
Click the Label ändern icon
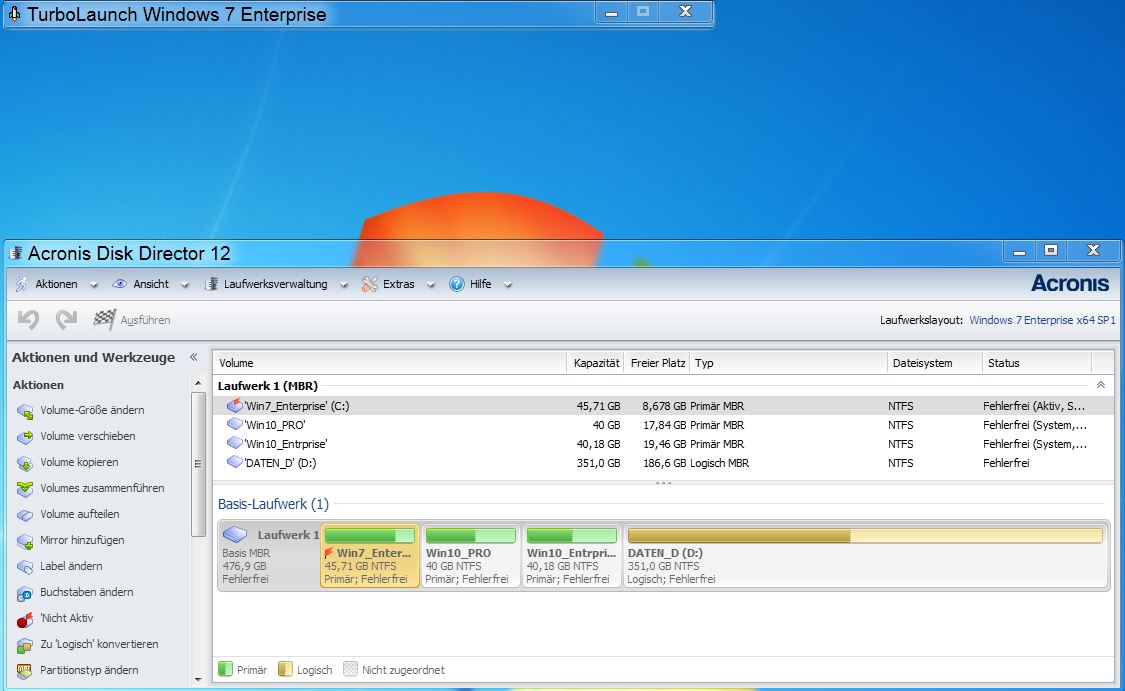coord(25,567)
